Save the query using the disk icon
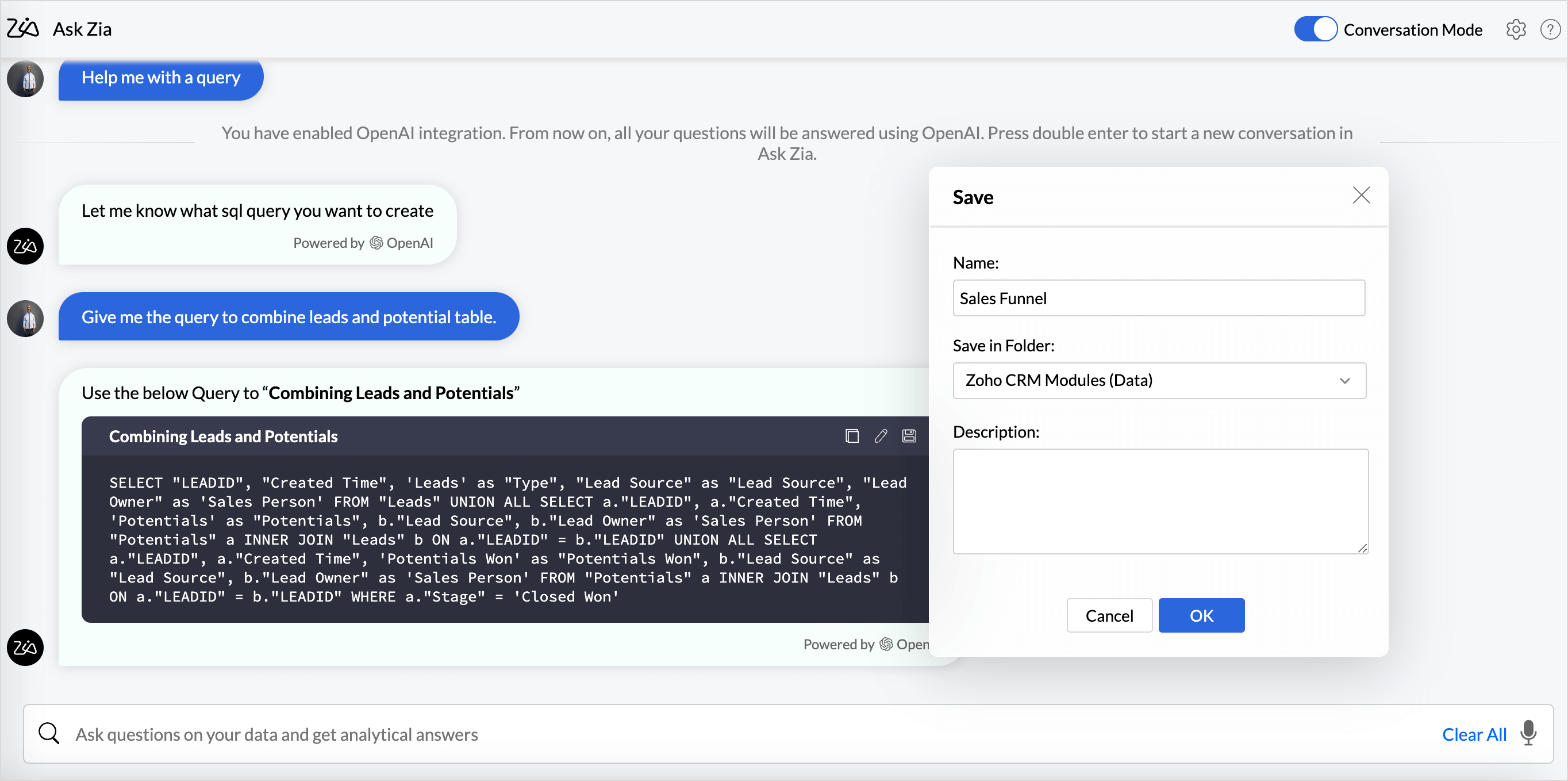1568x781 pixels. point(909,435)
